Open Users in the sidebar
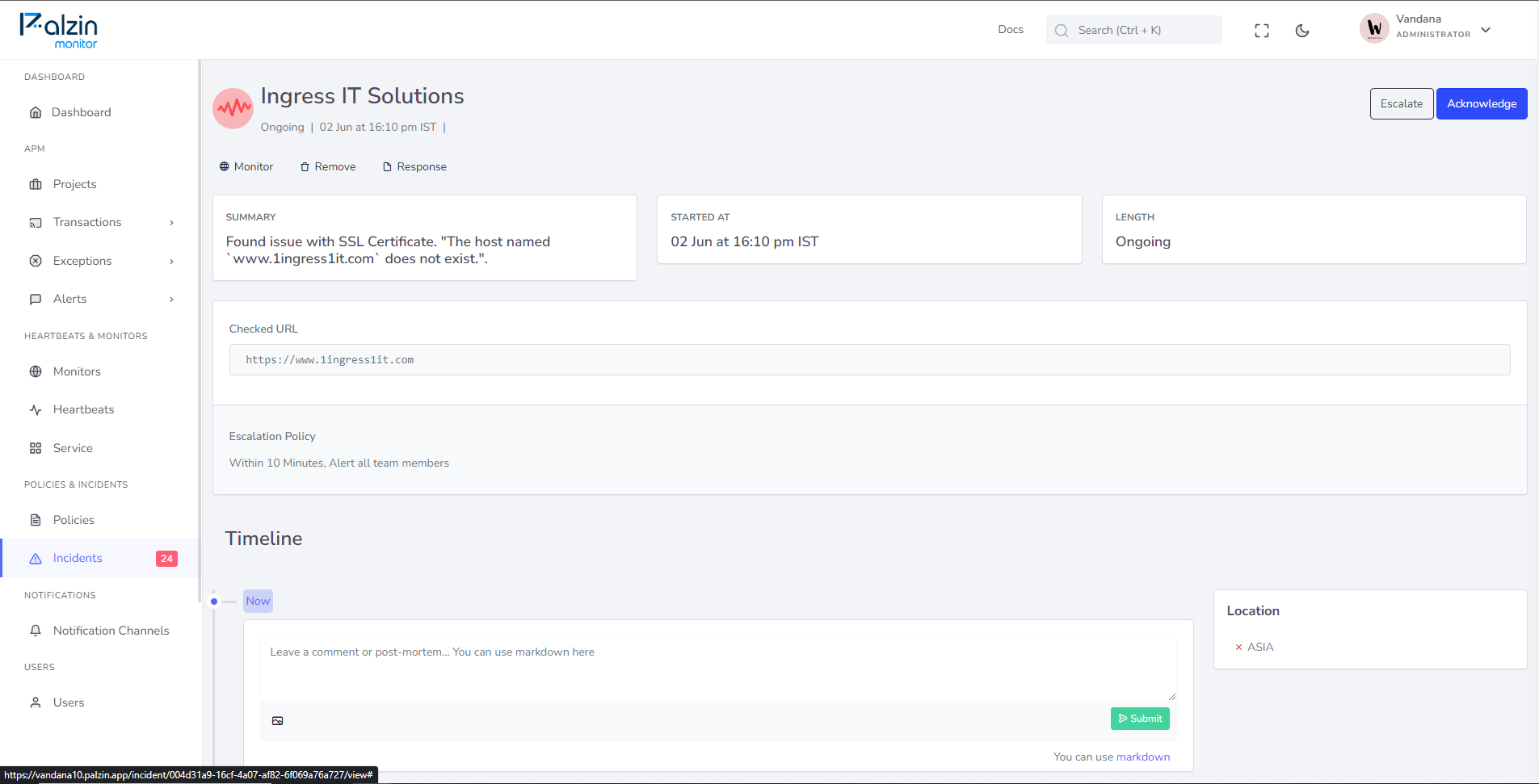The image size is (1539, 784). 69,702
